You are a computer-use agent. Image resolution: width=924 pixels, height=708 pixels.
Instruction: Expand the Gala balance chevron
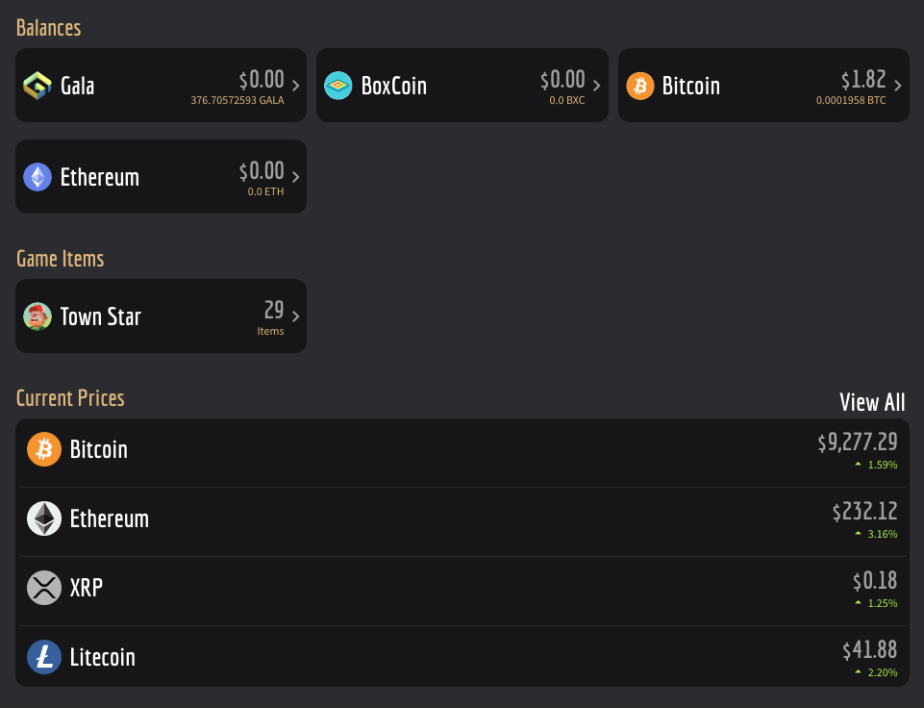point(296,85)
